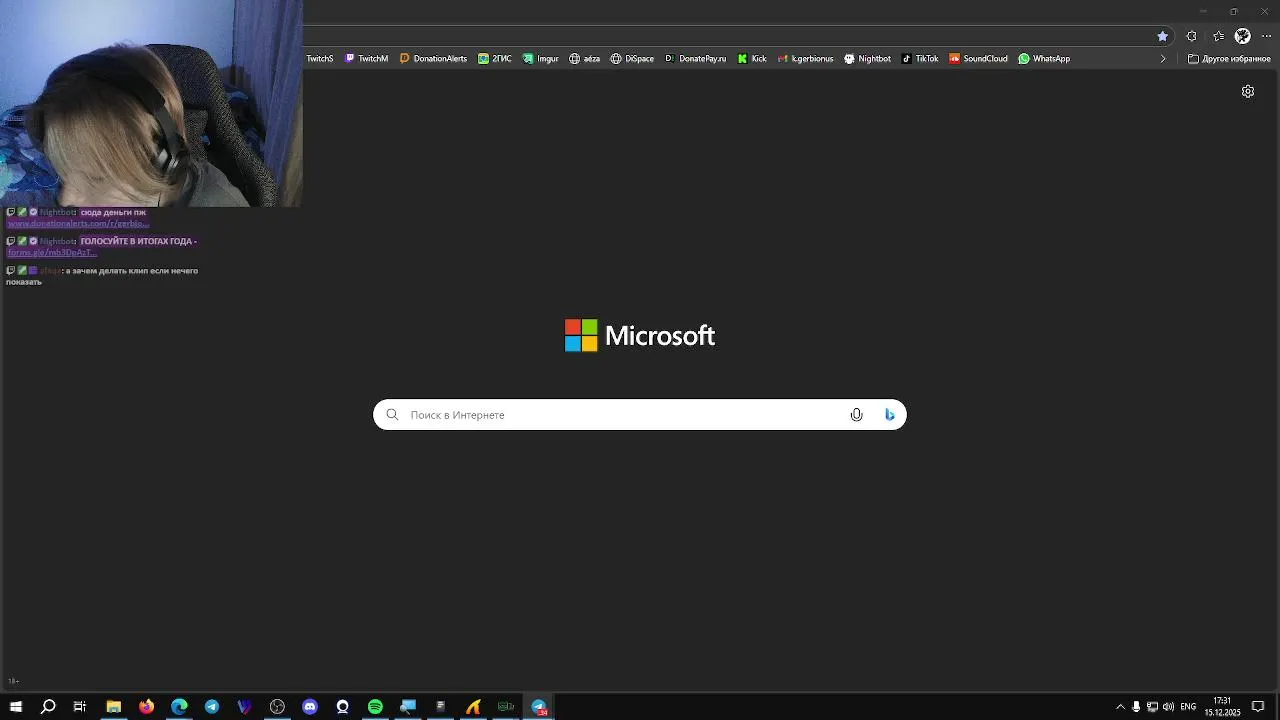Open the 2ГИС bookmark
The image size is (1280, 720).
[x=495, y=59]
